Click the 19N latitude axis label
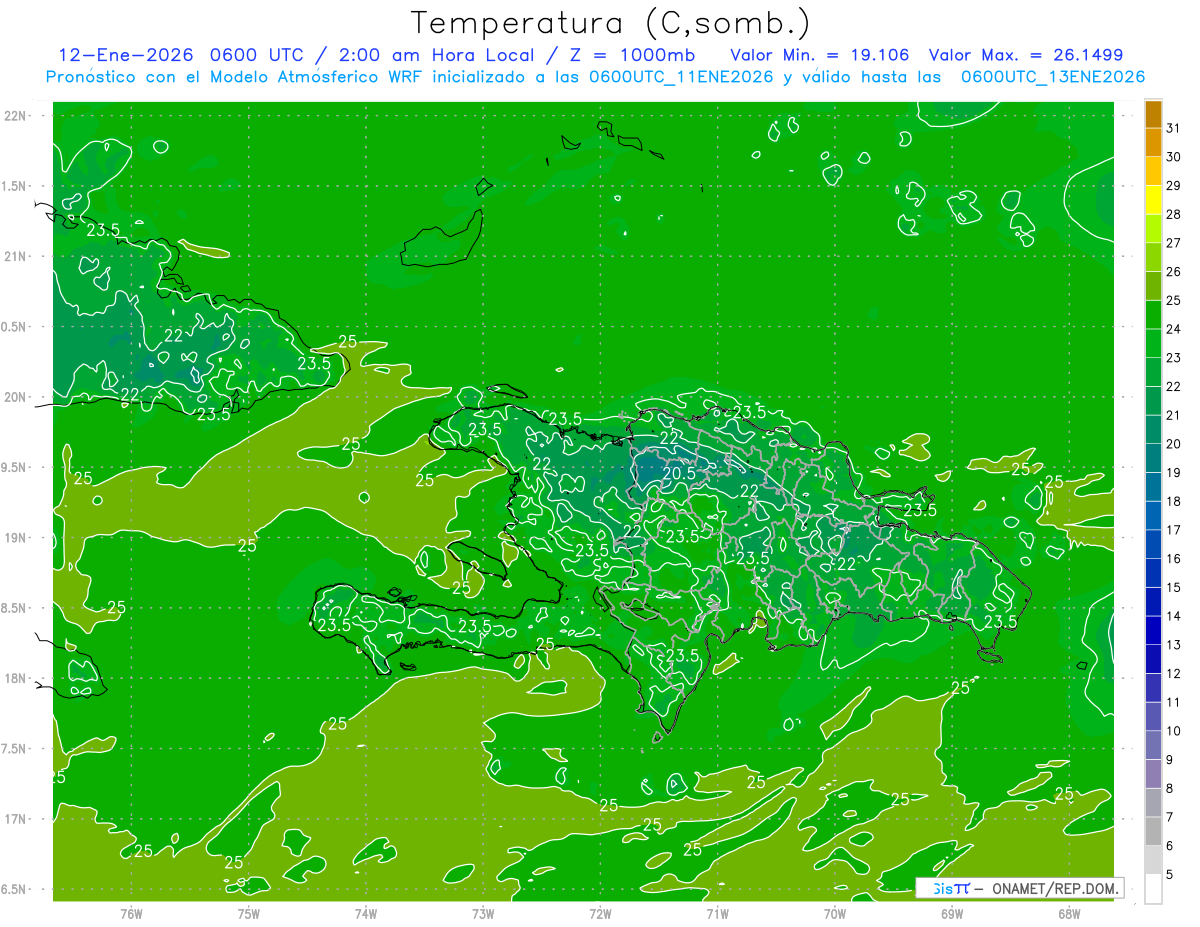This screenshot has height=927, width=1200. click(16, 538)
